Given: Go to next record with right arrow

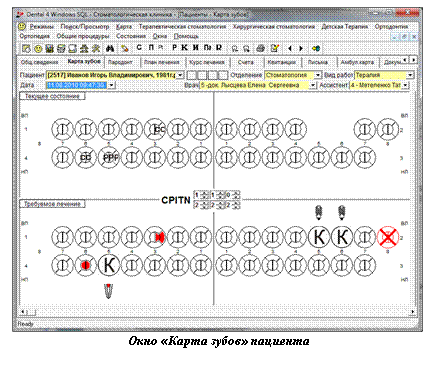Looking at the screenshot, I should pyautogui.click(x=301, y=49).
